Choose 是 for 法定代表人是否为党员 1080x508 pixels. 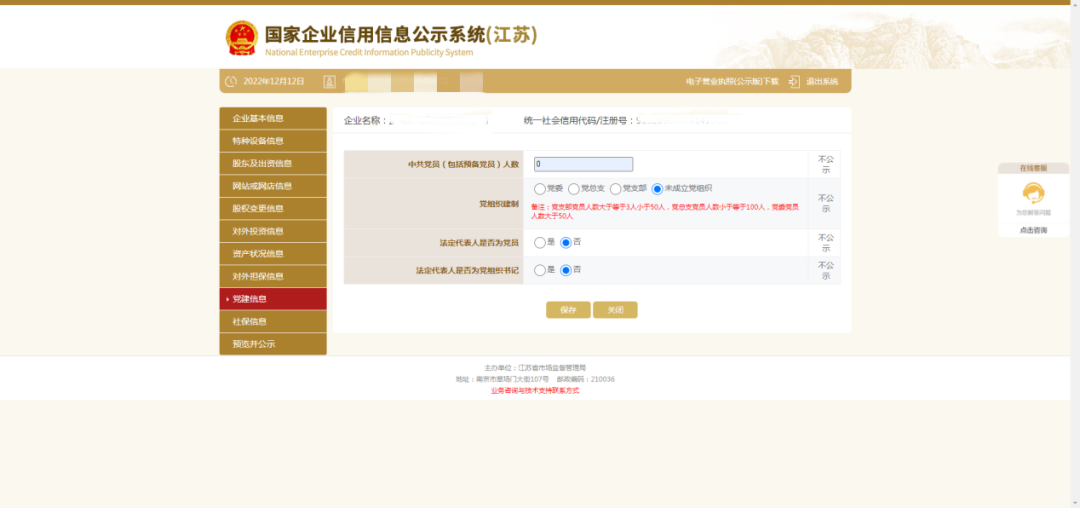point(540,242)
